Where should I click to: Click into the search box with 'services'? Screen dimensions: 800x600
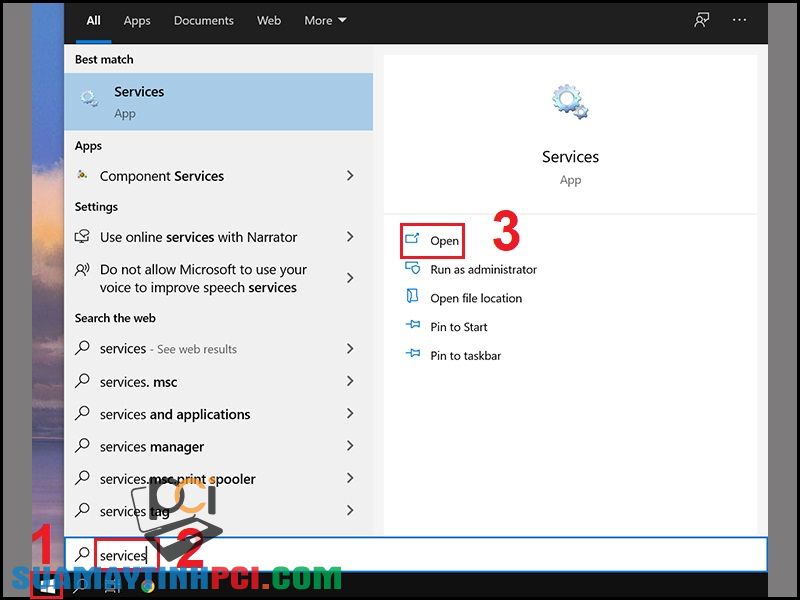(416, 555)
